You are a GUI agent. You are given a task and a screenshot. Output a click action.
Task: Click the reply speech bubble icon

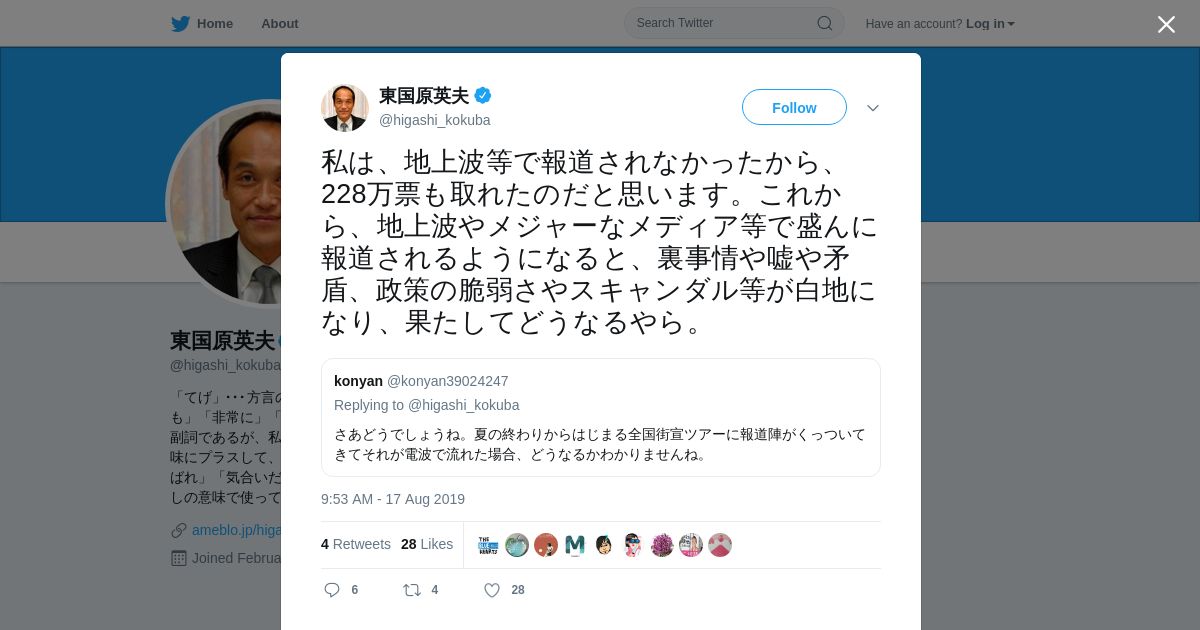[332, 590]
